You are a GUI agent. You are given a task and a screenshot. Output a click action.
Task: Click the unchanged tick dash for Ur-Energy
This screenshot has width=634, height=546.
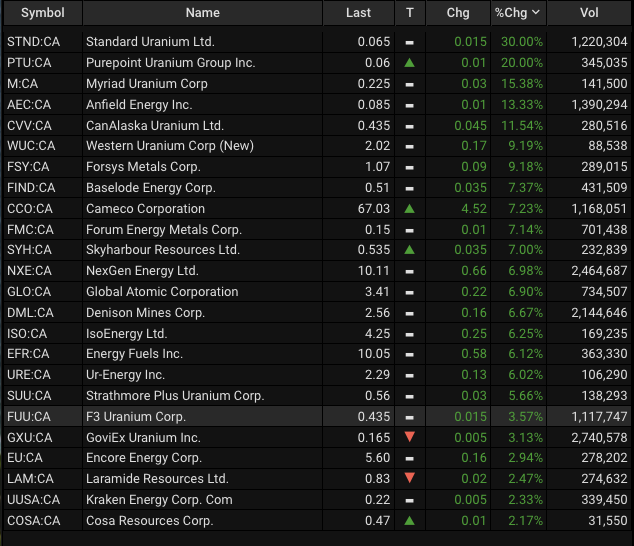point(410,376)
